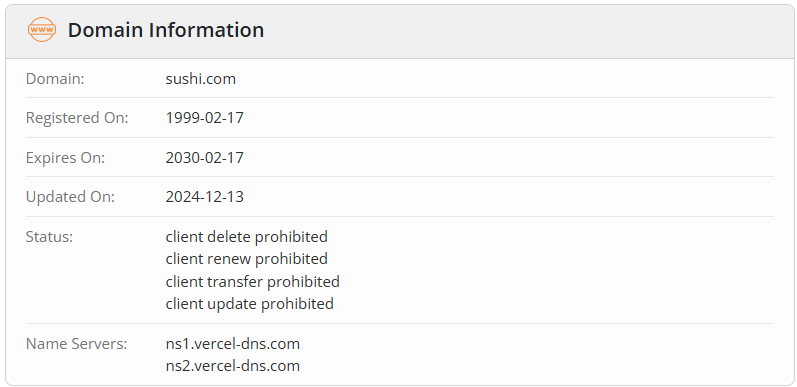Screen dimensions: 797x387
Task: Select the ns2.vercel-dns.com name server
Action: click(x=233, y=366)
